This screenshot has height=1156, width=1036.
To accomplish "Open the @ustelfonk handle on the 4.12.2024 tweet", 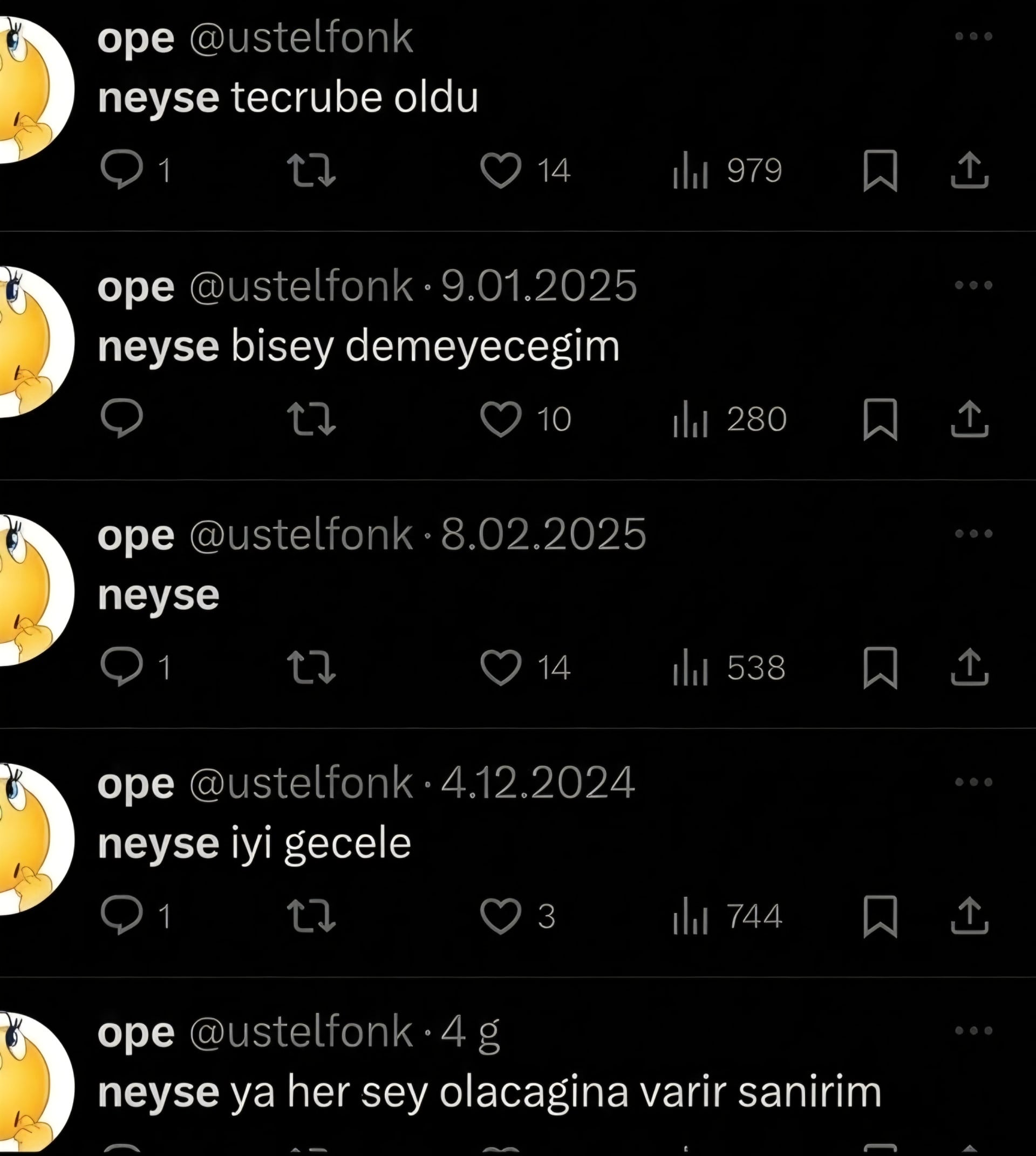I will pos(301,783).
